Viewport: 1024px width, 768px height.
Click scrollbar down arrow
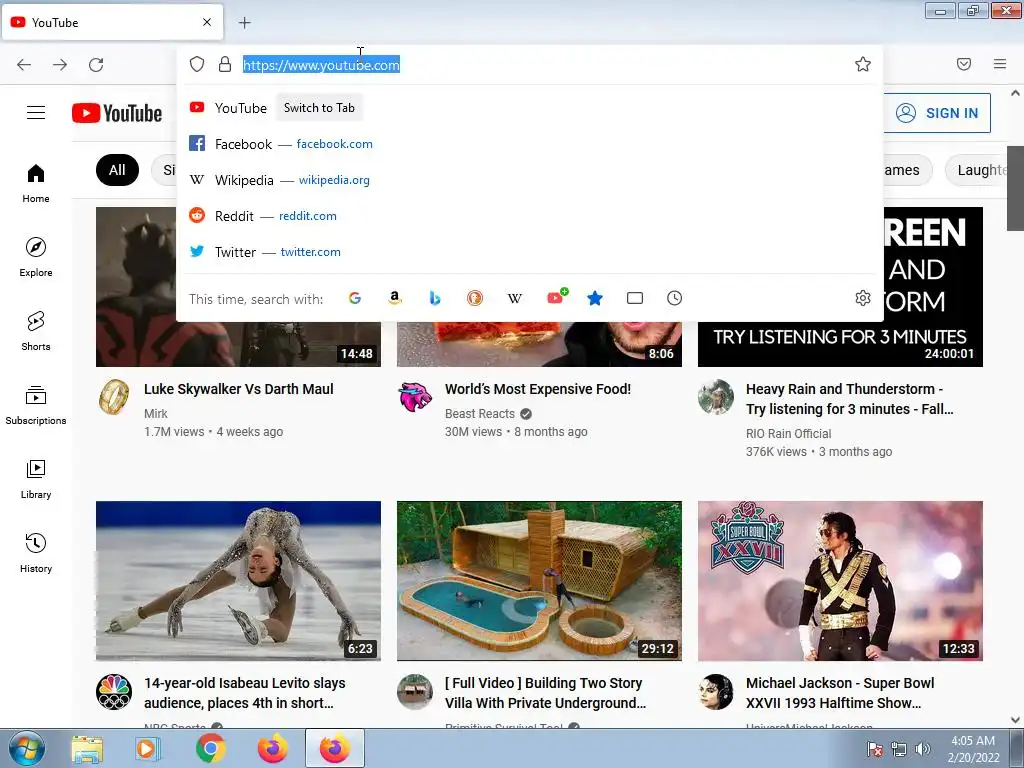pos(1015,720)
